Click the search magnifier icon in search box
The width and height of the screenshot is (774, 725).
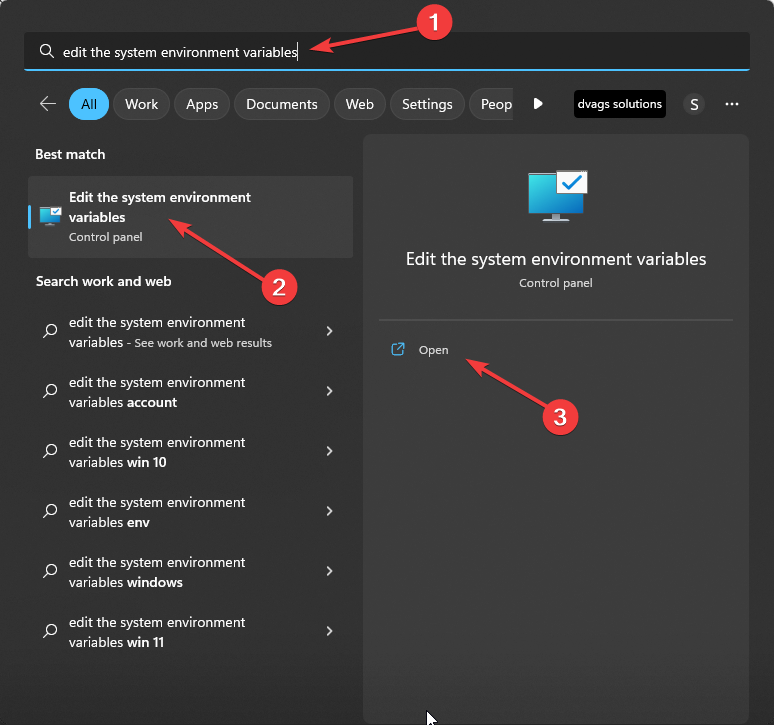pos(46,51)
